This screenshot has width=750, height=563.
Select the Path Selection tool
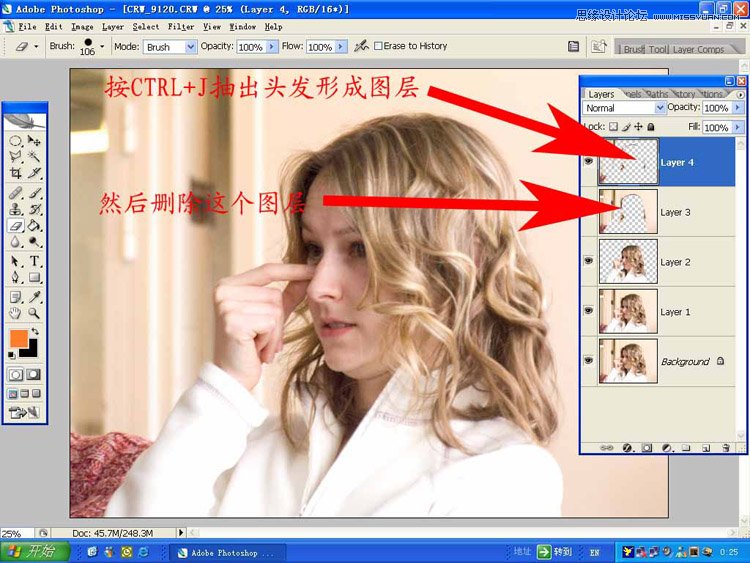point(15,261)
